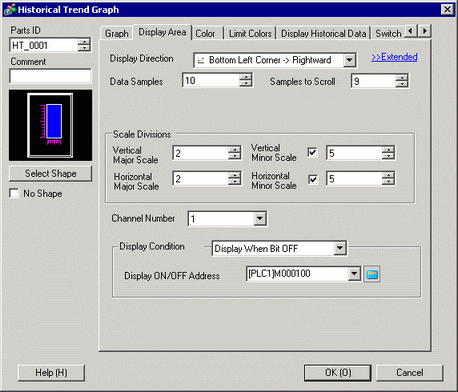This screenshot has width=458, height=392.
Task: Open the Display Direction dropdown
Action: click(349, 60)
